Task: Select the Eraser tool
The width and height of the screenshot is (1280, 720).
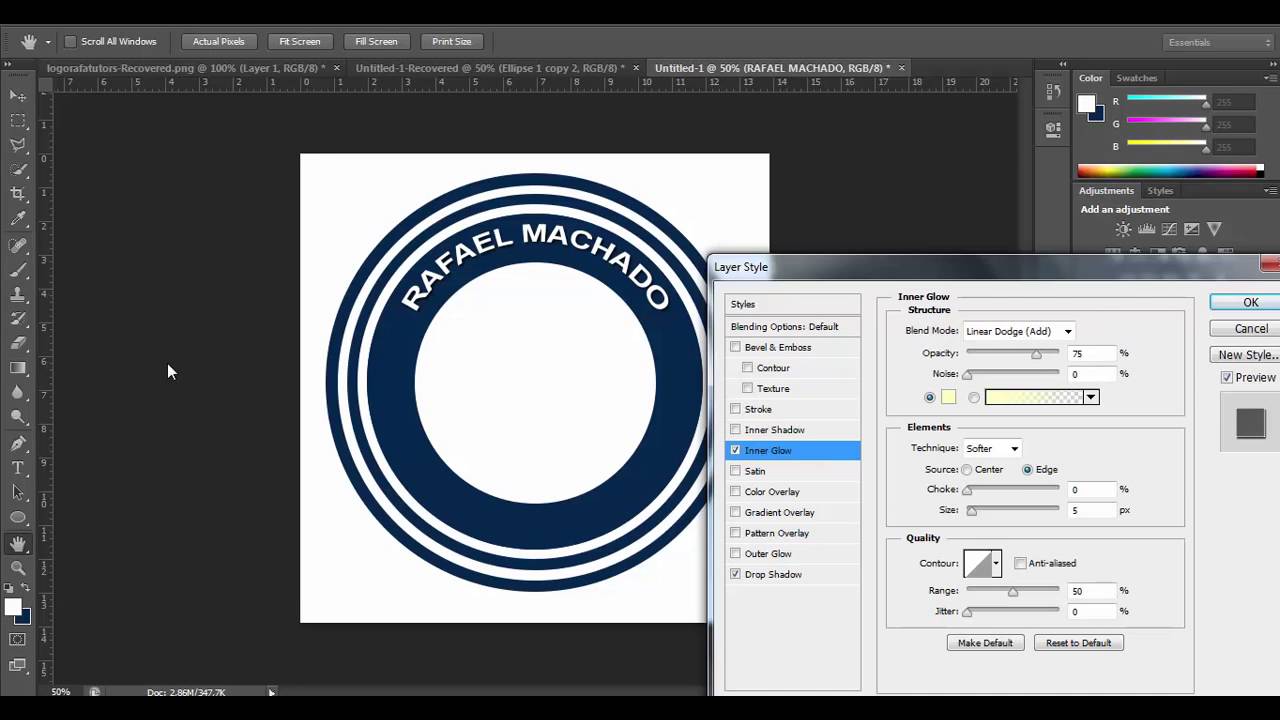Action: pyautogui.click(x=18, y=344)
